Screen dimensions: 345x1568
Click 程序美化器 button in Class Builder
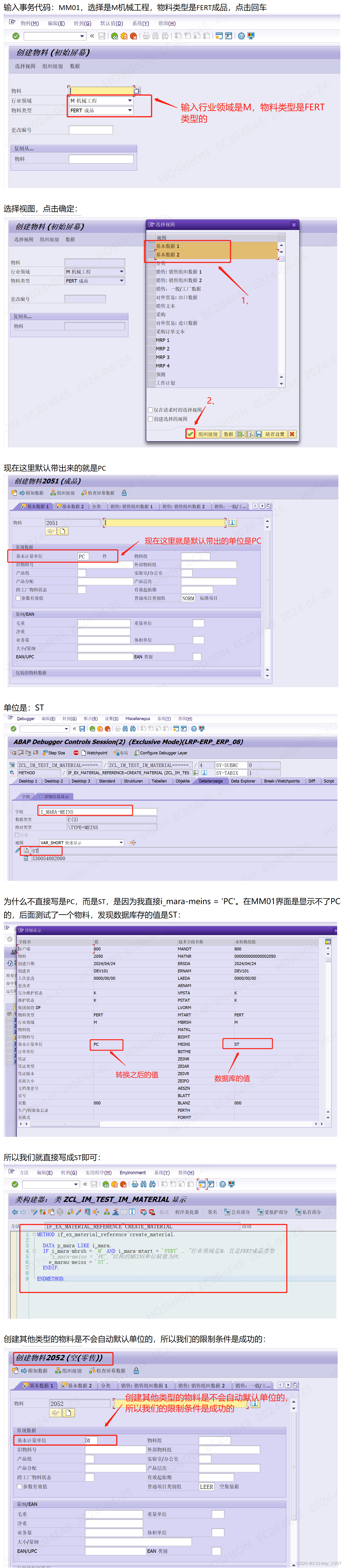(187, 1212)
